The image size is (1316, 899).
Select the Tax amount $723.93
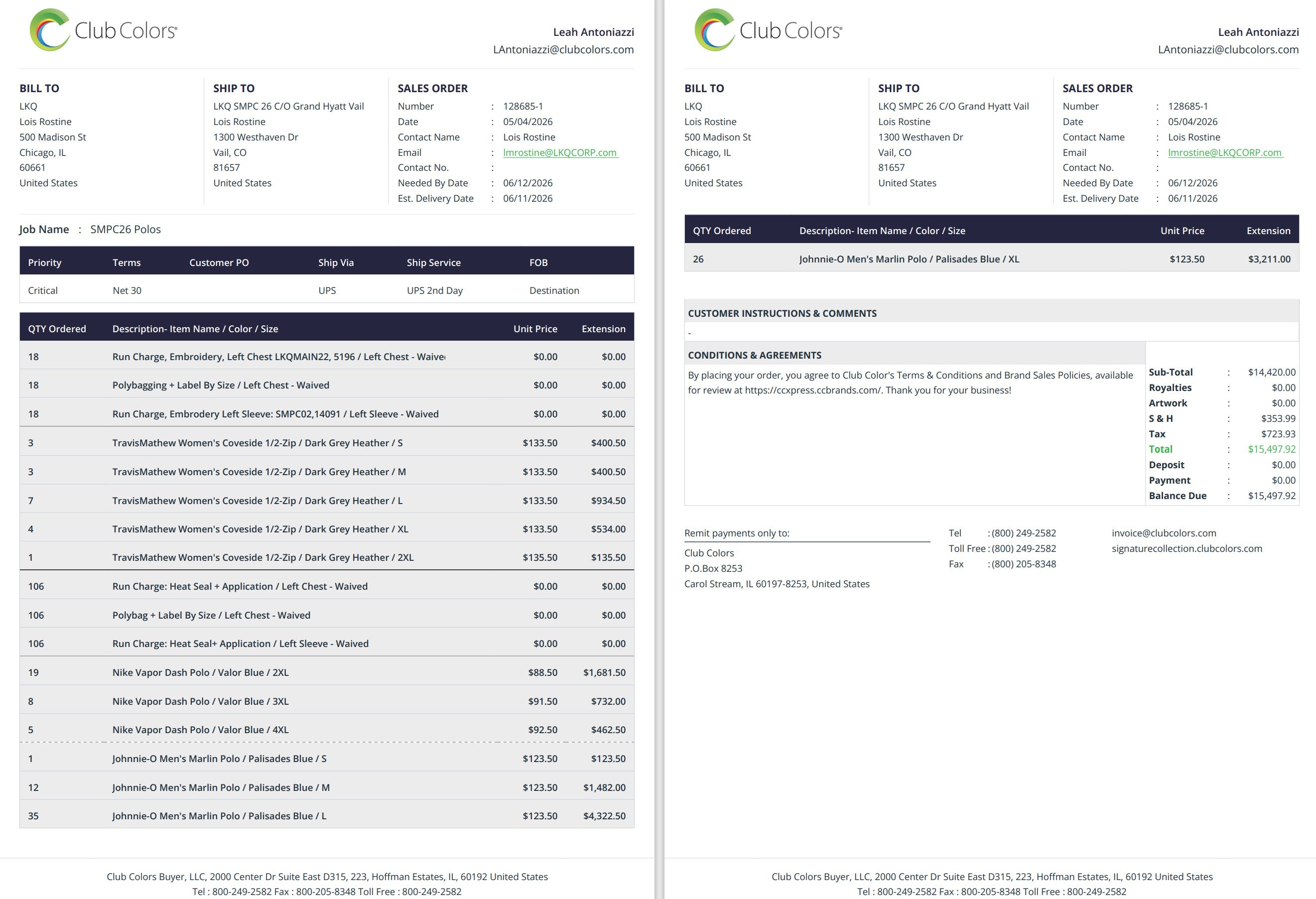point(1278,434)
